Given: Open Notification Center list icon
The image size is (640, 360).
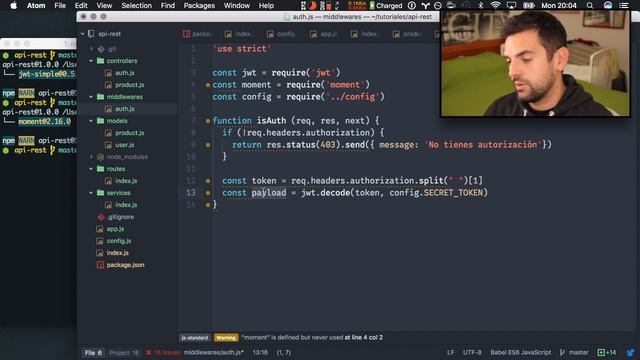Looking at the screenshot, I should click(x=623, y=6).
